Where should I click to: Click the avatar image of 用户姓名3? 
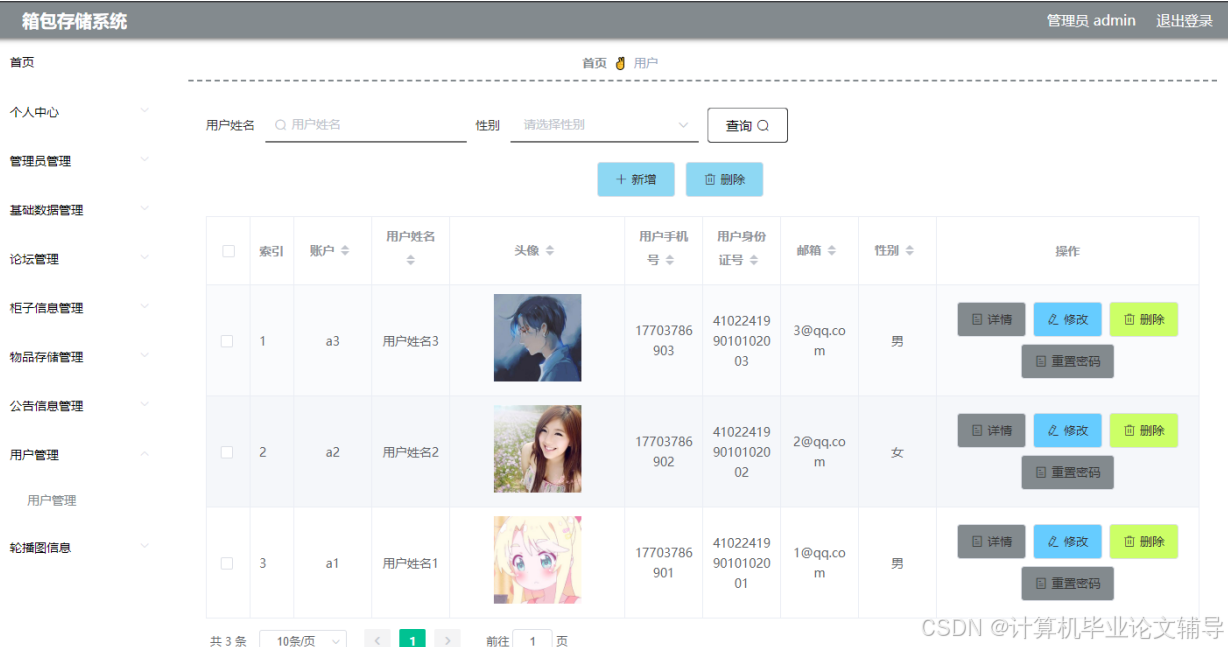point(537,338)
